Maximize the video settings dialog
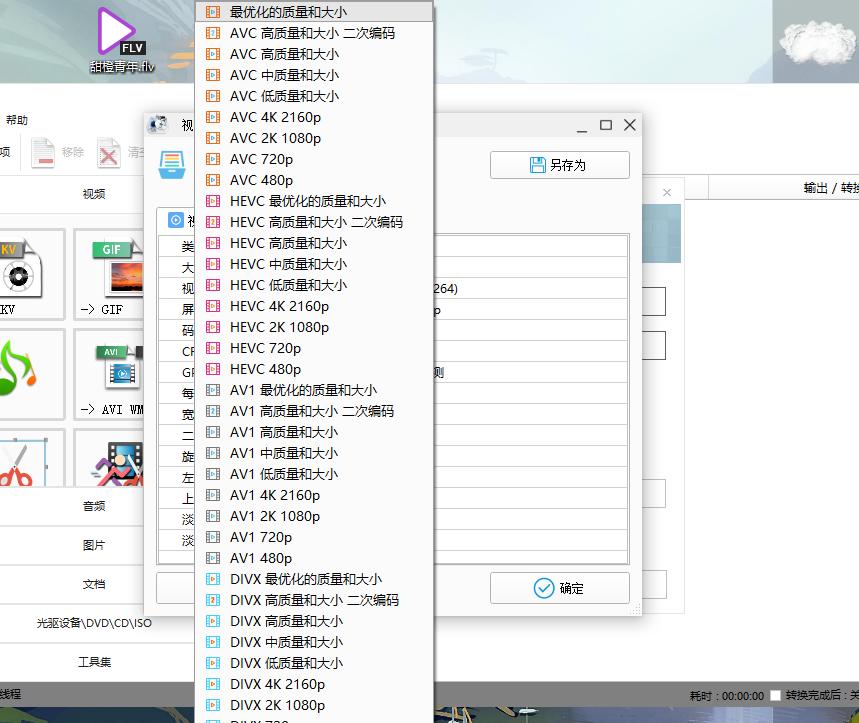 click(606, 125)
